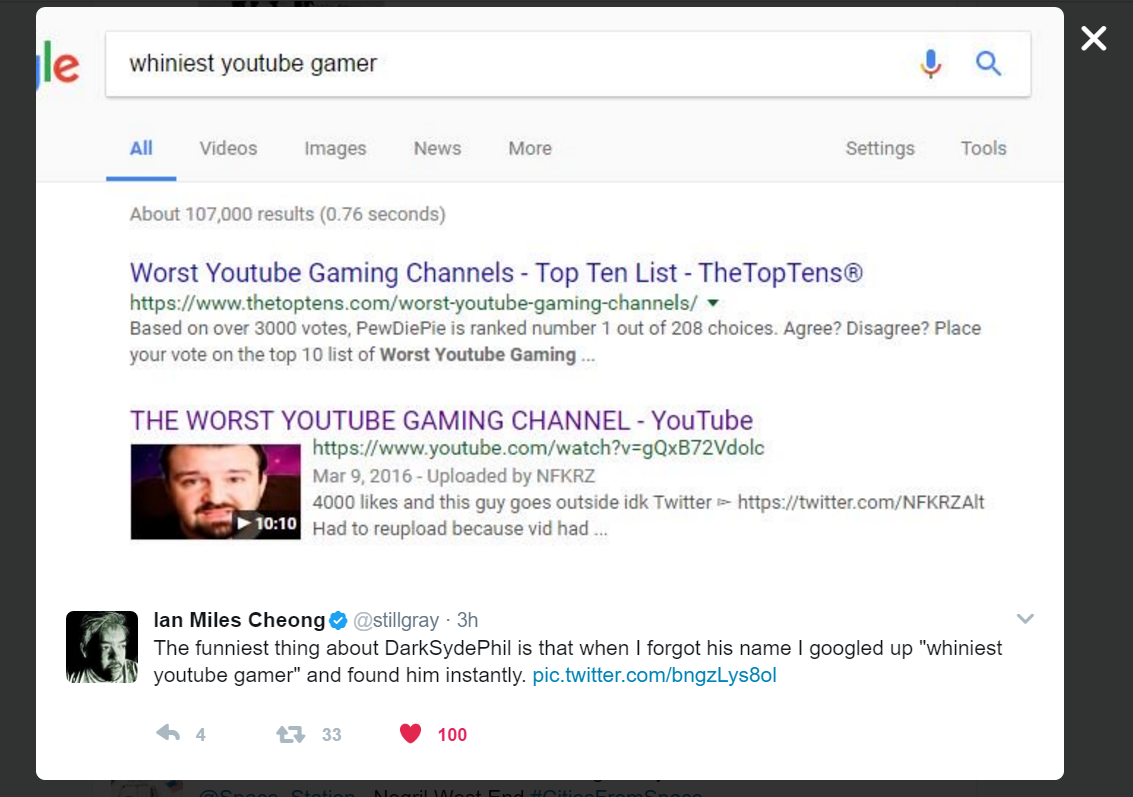Image resolution: width=1133 pixels, height=797 pixels.
Task: Open the More search tab menu
Action: [530, 148]
